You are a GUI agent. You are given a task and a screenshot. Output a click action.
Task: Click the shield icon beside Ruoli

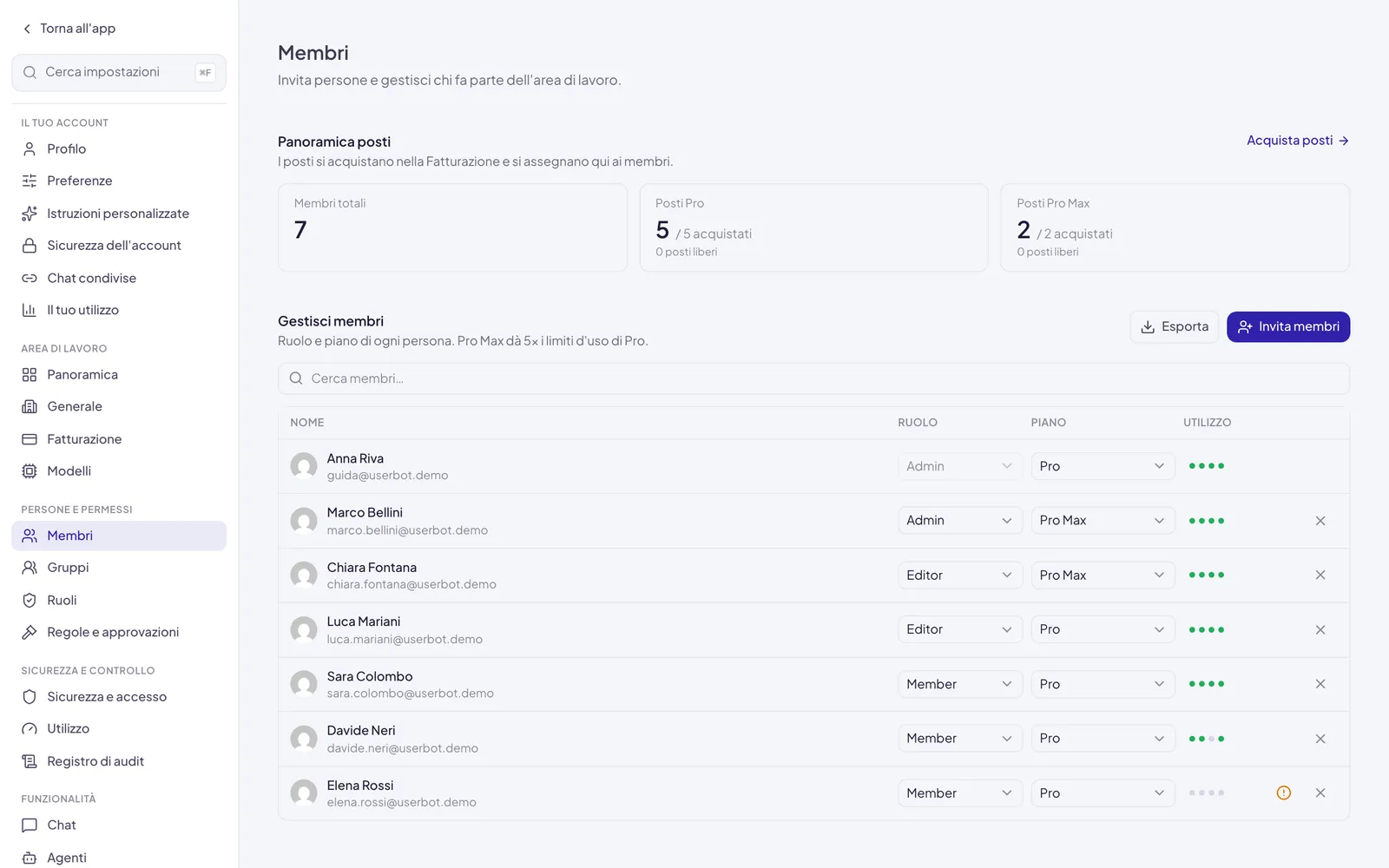30,600
